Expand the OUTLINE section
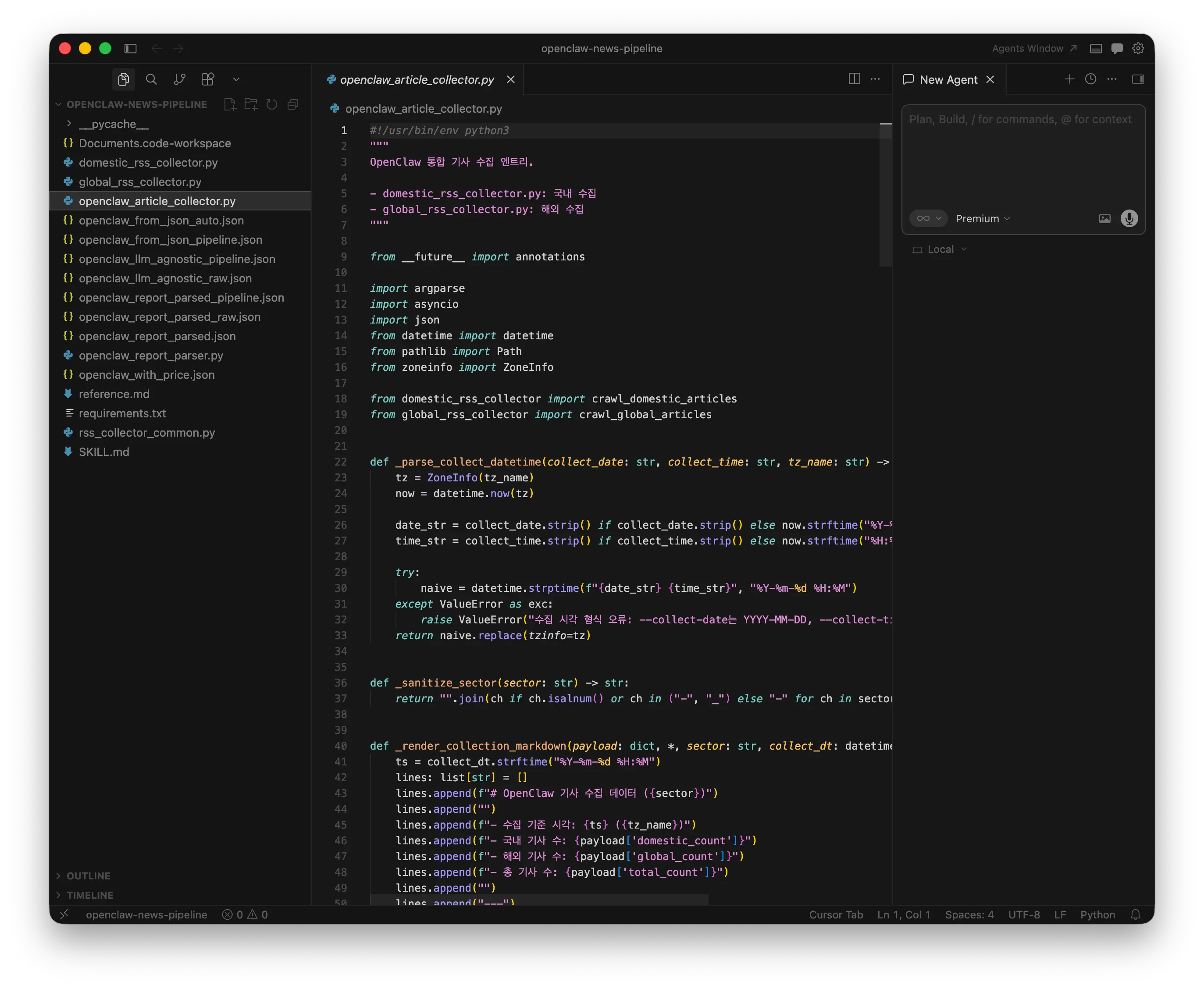The image size is (1204, 989). [88, 875]
